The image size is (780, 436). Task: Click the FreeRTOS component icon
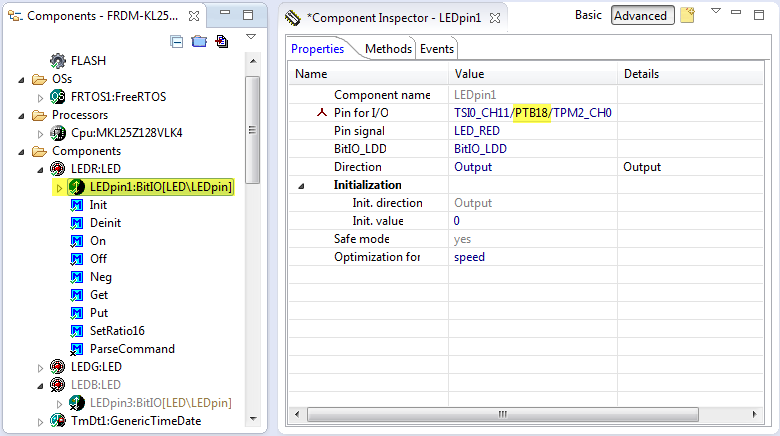point(58,97)
